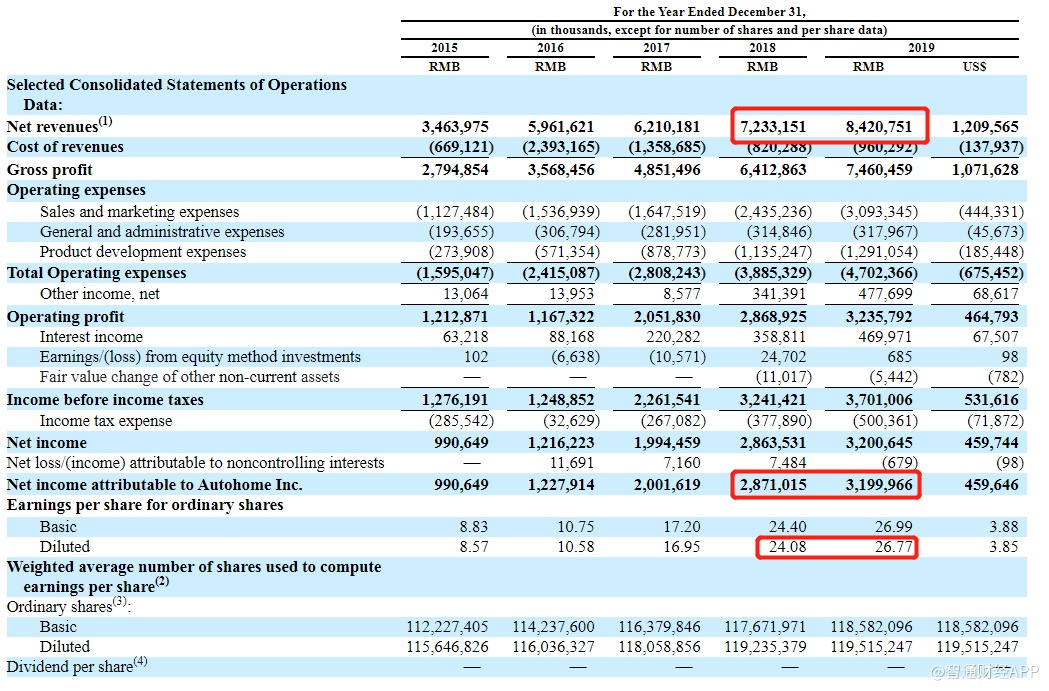Select the 2016 Cost of revenues value (2,393,165)

pos(560,148)
